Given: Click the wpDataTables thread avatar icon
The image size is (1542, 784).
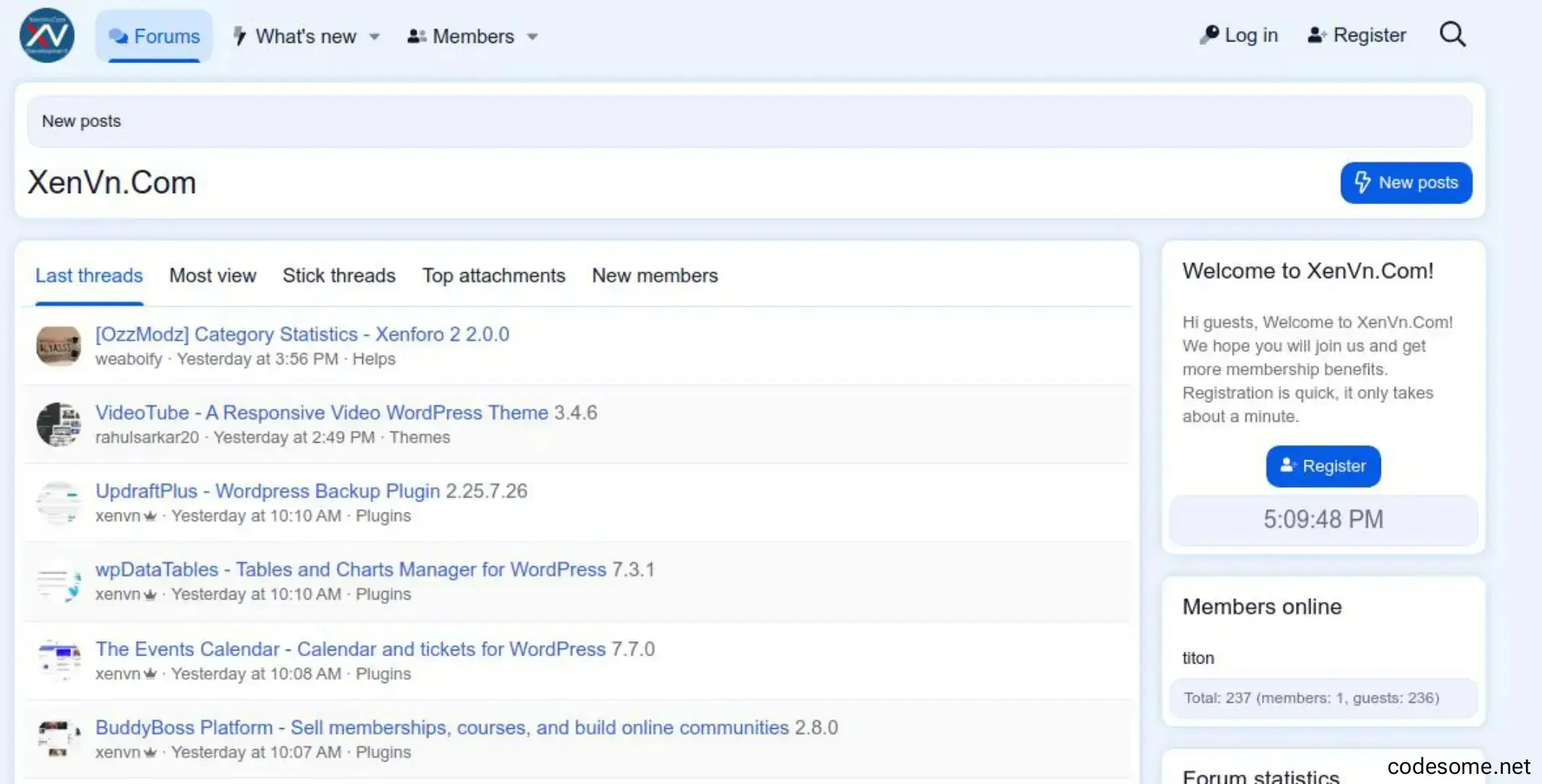Looking at the screenshot, I should [x=59, y=581].
